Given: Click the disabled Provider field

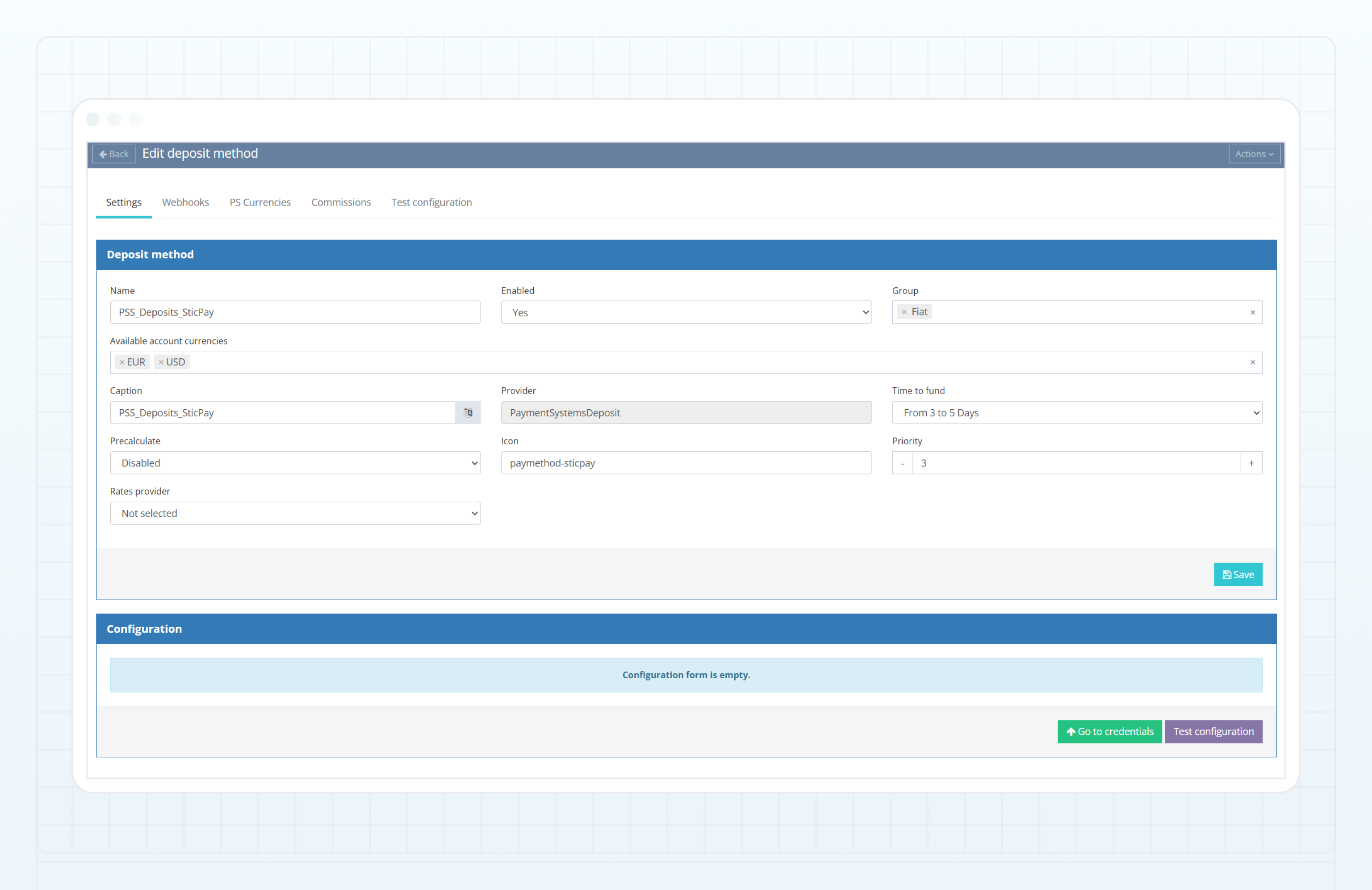Looking at the screenshot, I should pos(686,412).
